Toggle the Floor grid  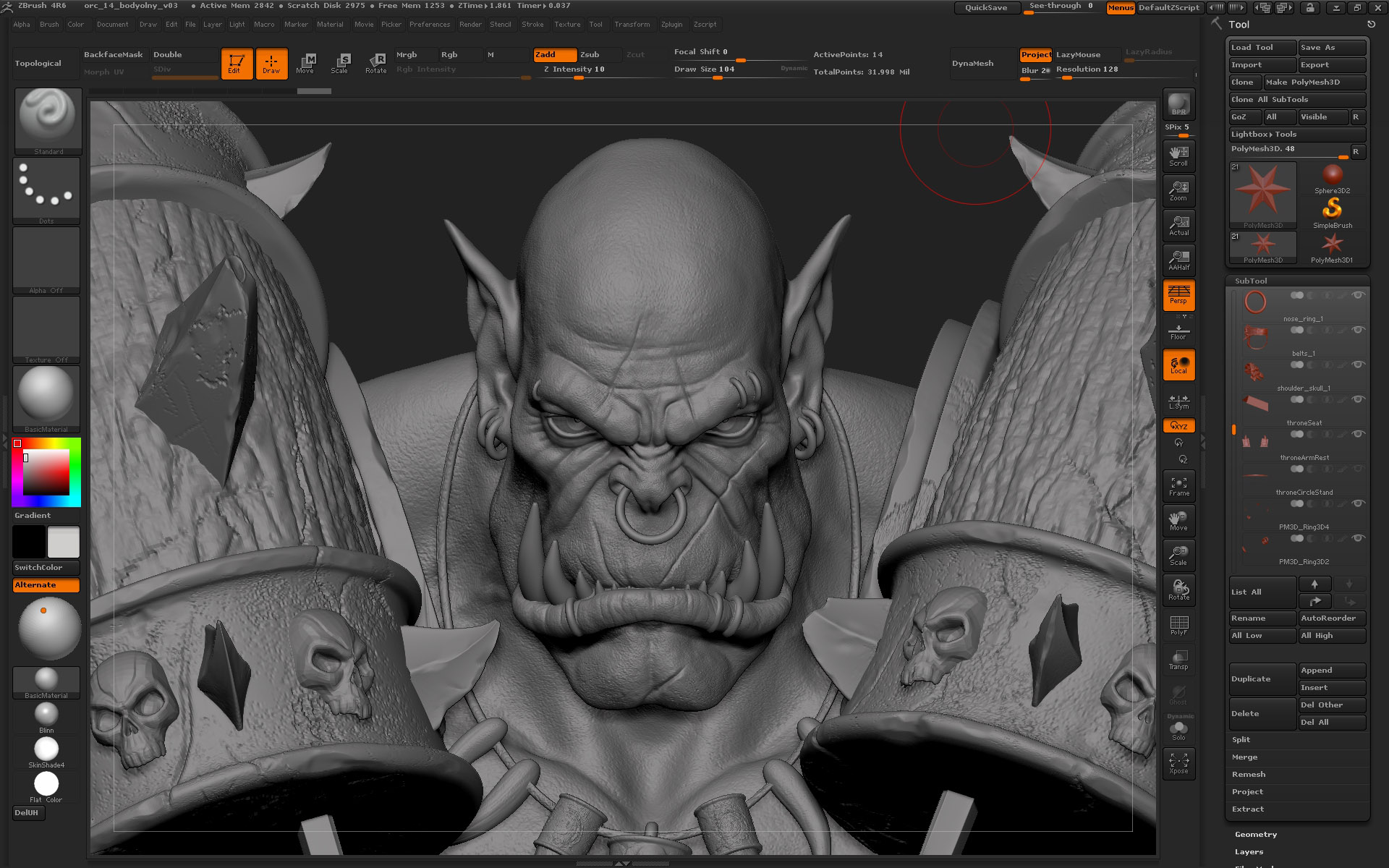pyautogui.click(x=1178, y=331)
